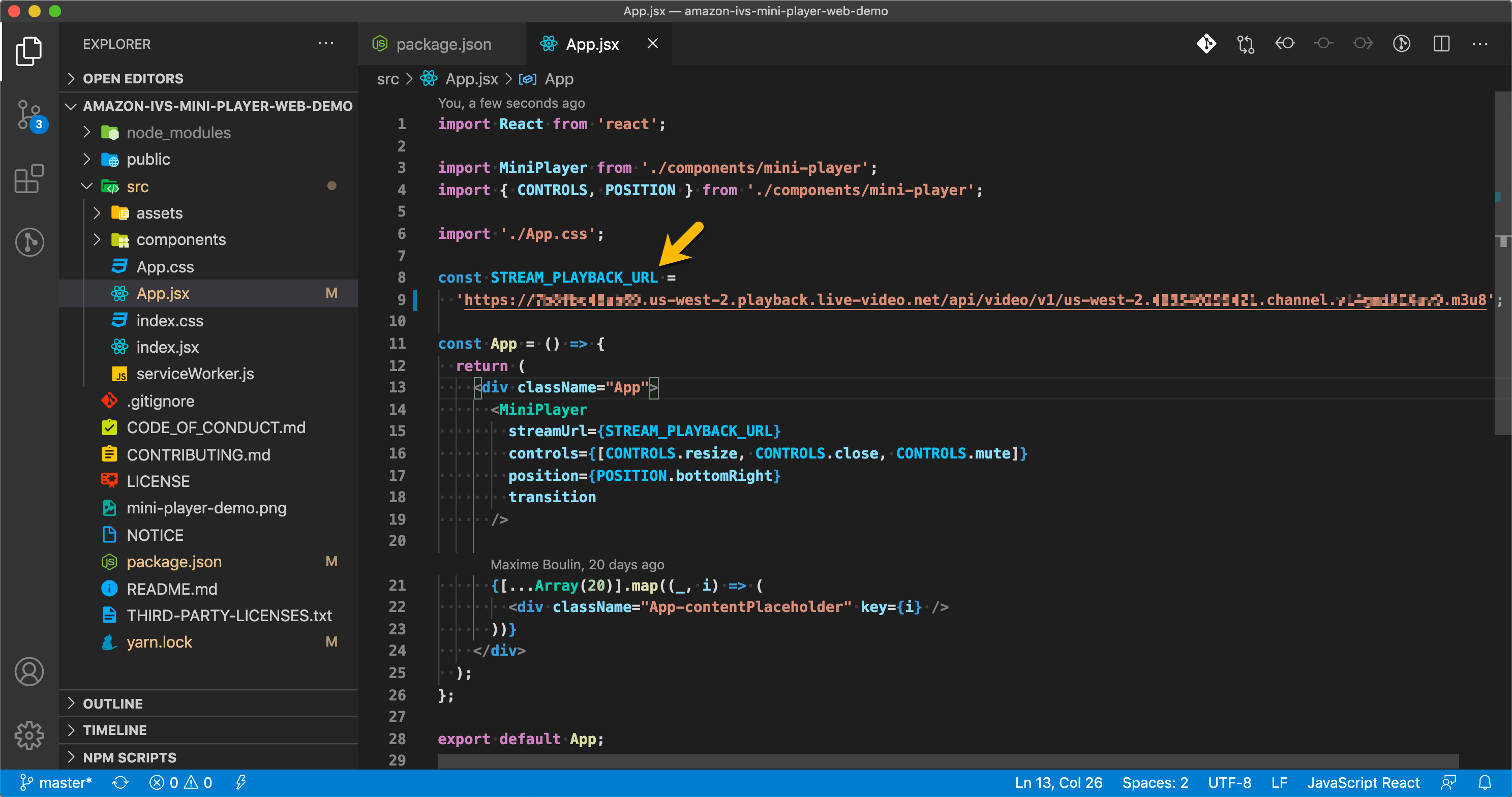The image size is (1512, 797).
Task: Open editor More Actions ellipsis menu
Action: coord(1480,43)
